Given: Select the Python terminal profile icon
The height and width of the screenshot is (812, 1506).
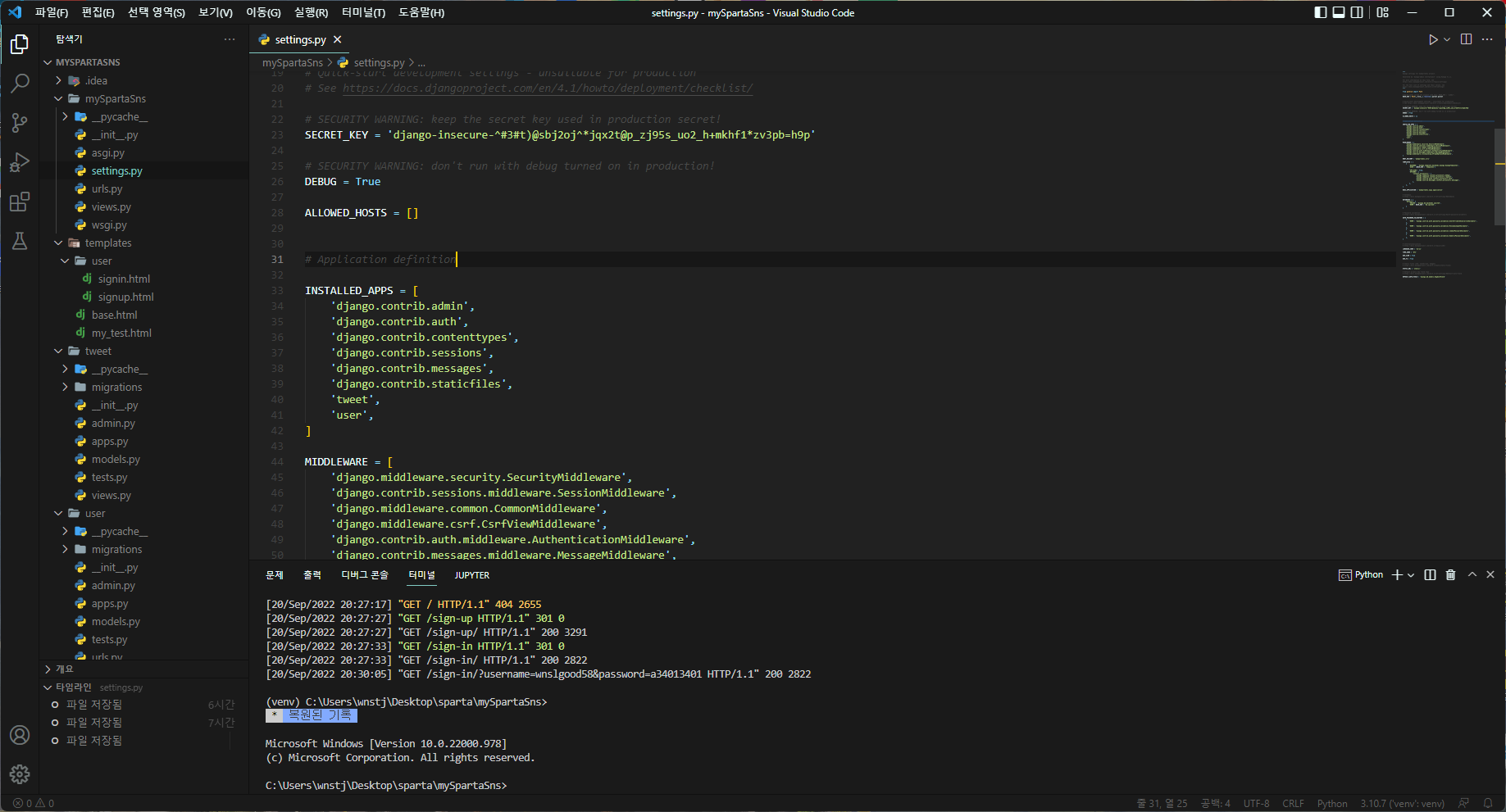Looking at the screenshot, I should (1345, 575).
